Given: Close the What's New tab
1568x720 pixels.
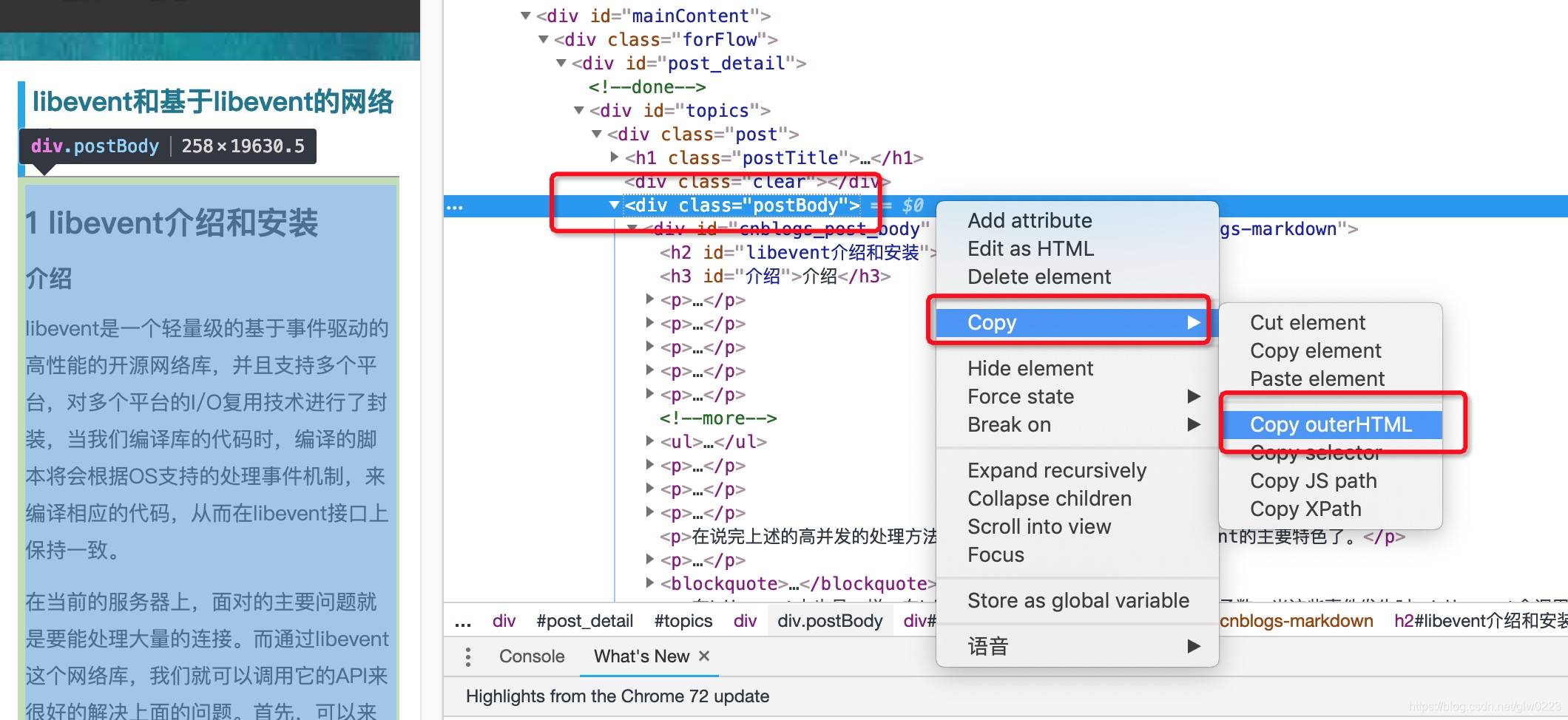Looking at the screenshot, I should tap(704, 656).
